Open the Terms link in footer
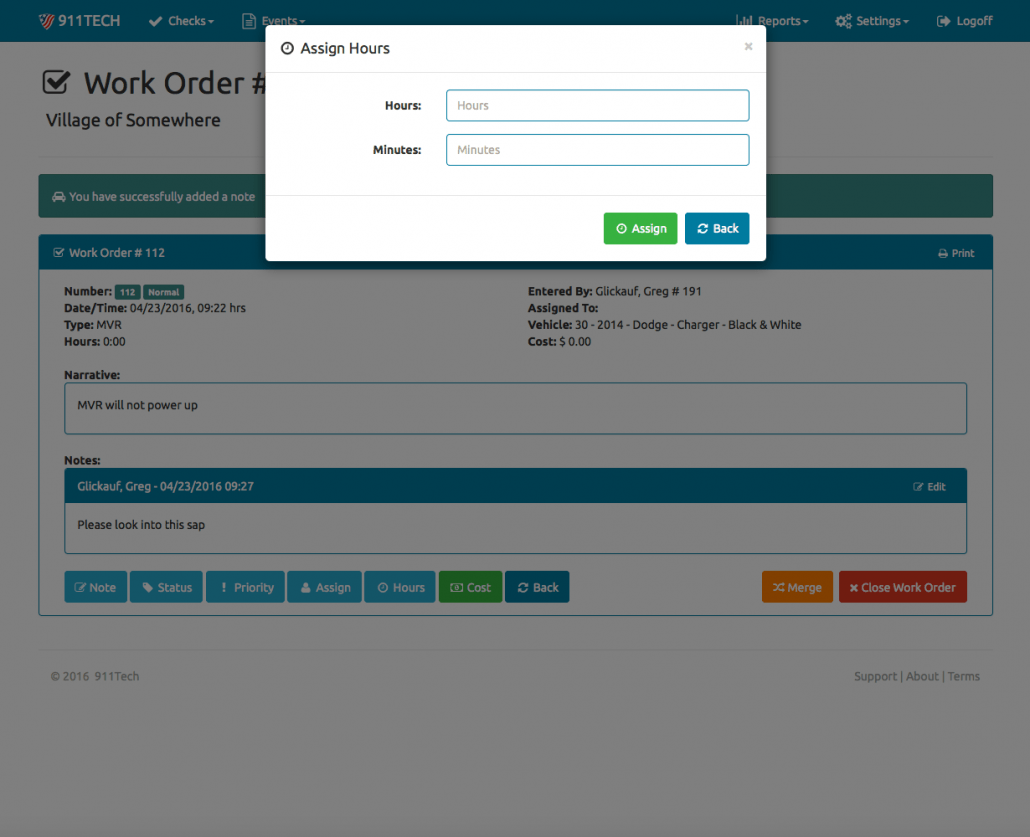 (964, 677)
